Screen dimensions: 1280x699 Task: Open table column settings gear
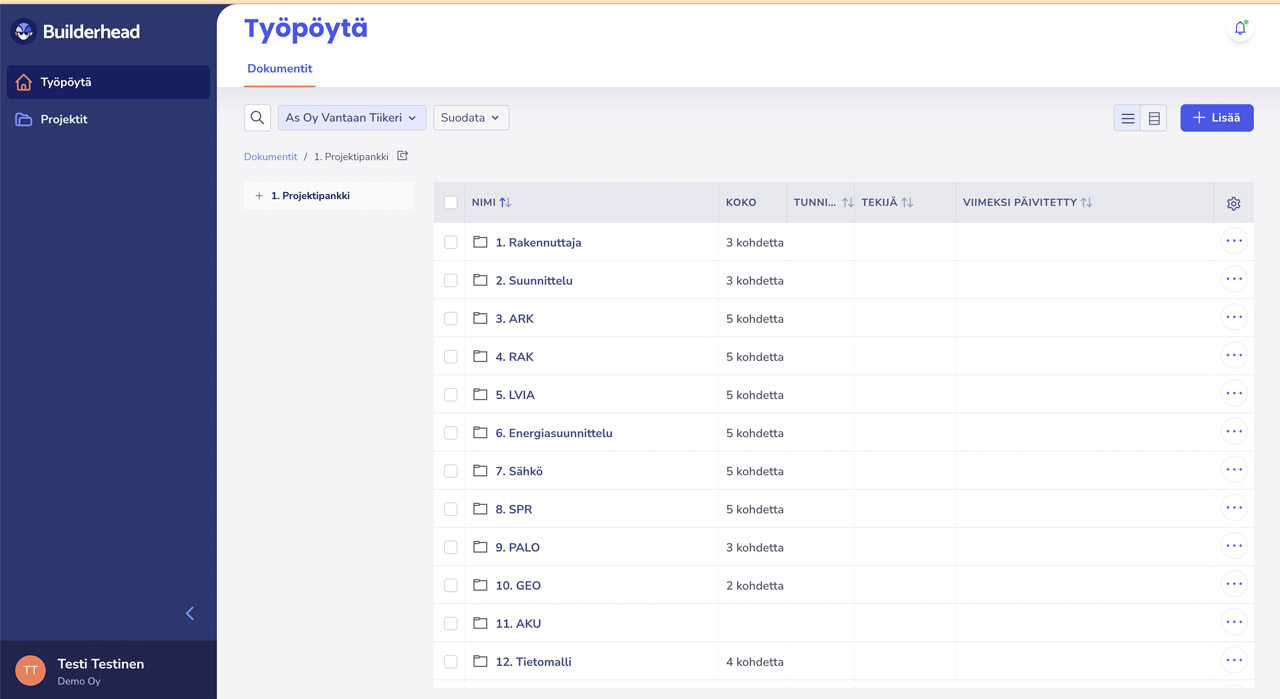[1233, 203]
